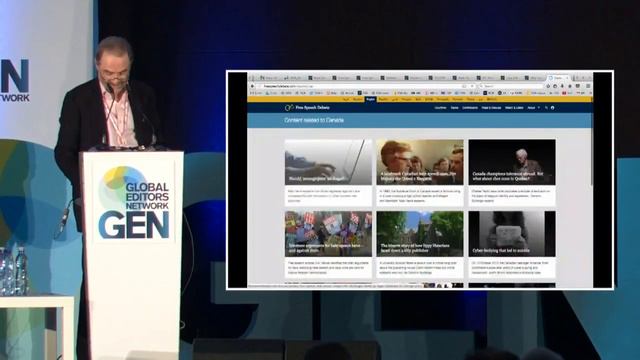The height and width of the screenshot is (360, 640).
Task: Go back with the browser back arrow
Action: tap(252, 86)
